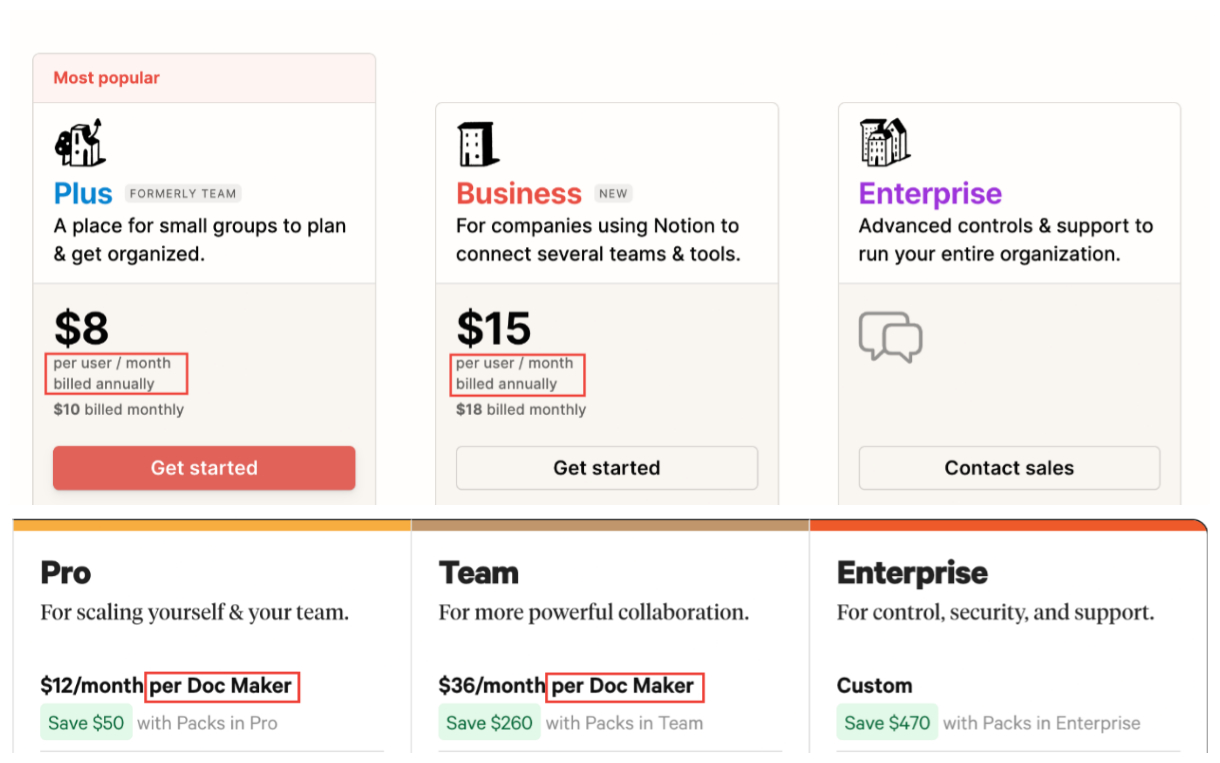This screenshot has height=763, width=1220.
Task: Click the Enterprise chat bubbles icon
Action: tap(890, 336)
